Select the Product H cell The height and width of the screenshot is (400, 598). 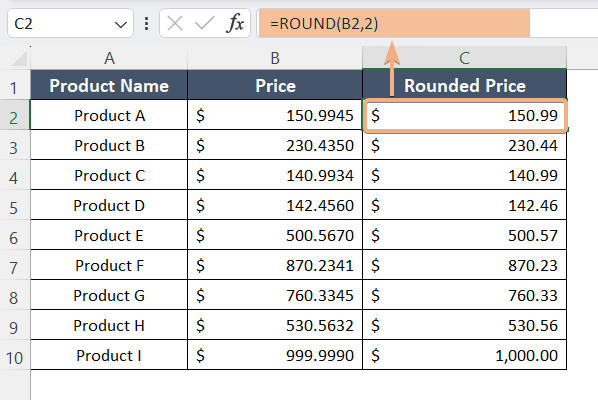(x=109, y=325)
